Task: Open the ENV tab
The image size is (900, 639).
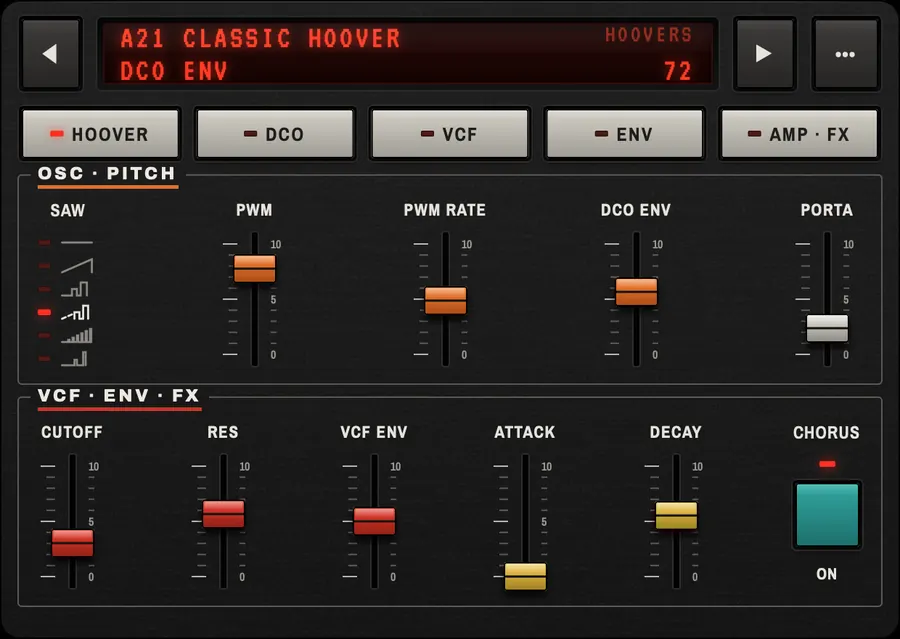Action: pyautogui.click(x=625, y=134)
